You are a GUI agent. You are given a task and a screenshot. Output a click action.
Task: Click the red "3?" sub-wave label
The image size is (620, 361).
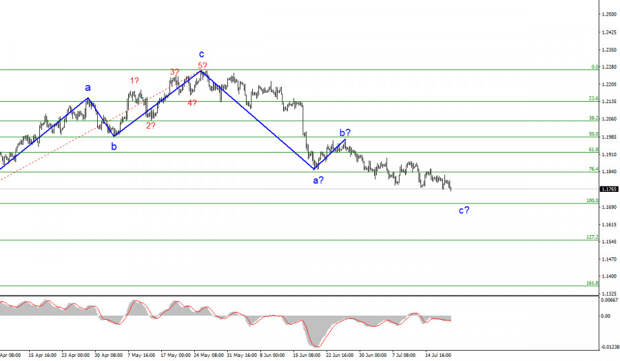[175, 72]
